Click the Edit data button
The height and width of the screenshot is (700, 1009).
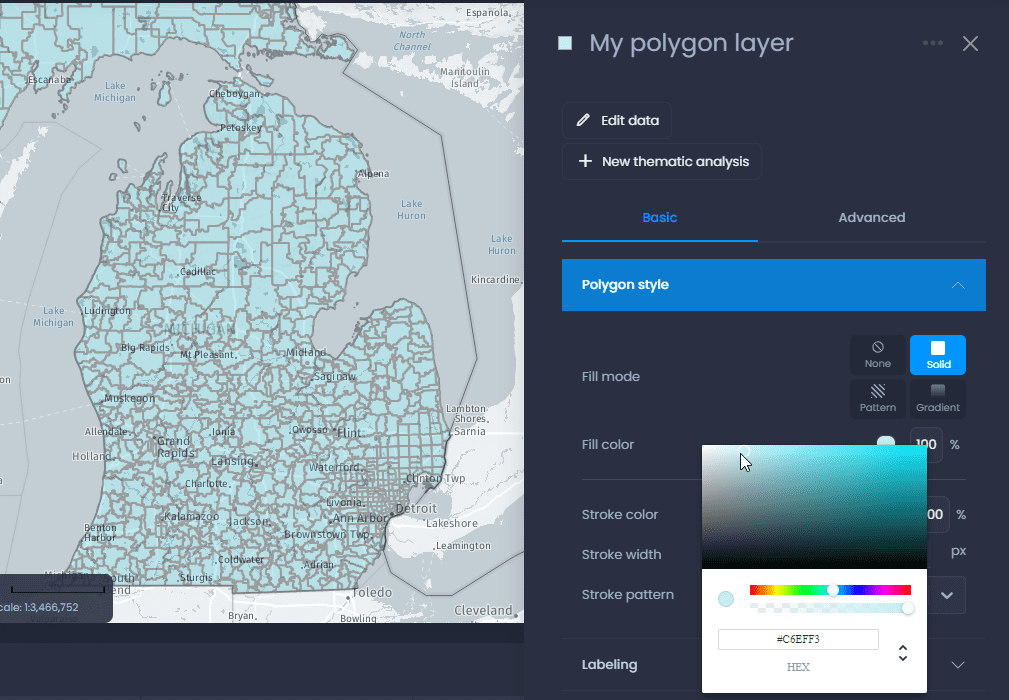click(x=616, y=120)
